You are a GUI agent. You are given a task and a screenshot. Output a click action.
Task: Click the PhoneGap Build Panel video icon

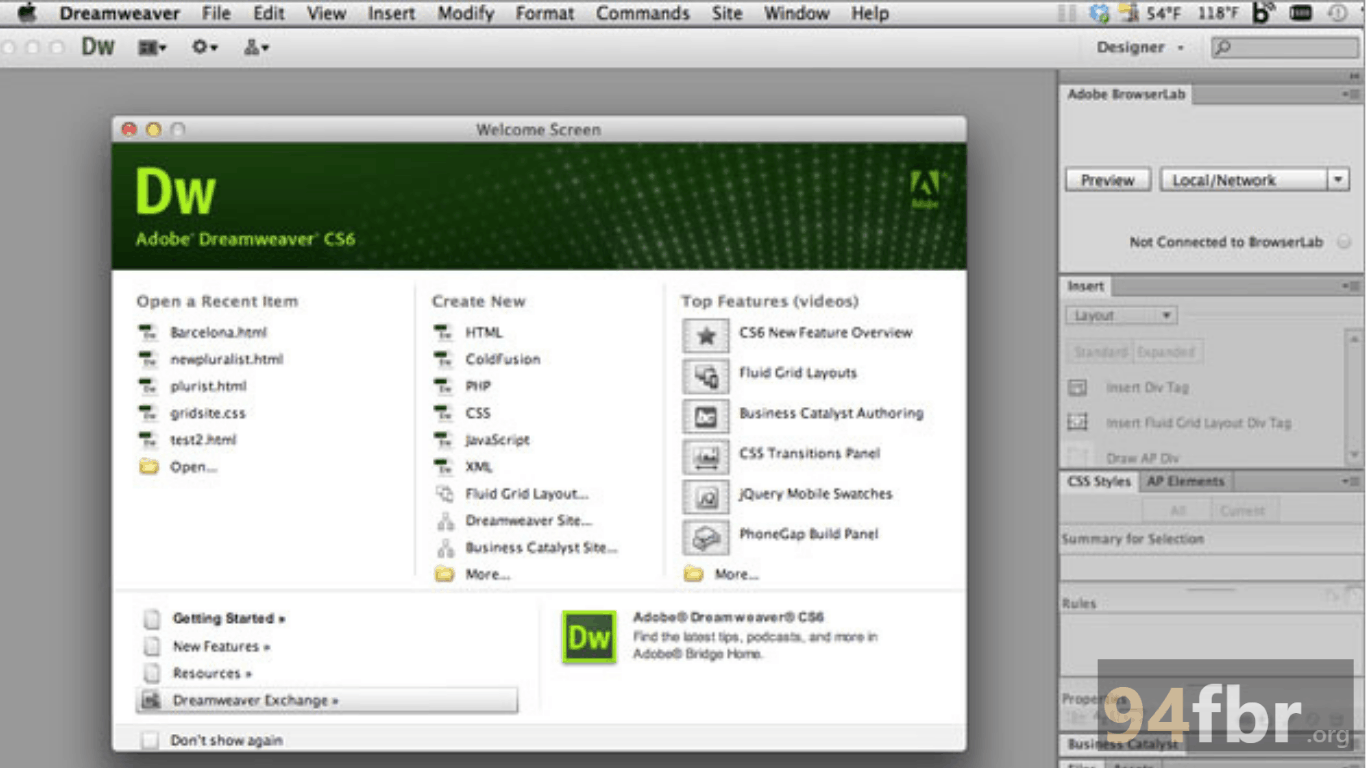tap(706, 538)
